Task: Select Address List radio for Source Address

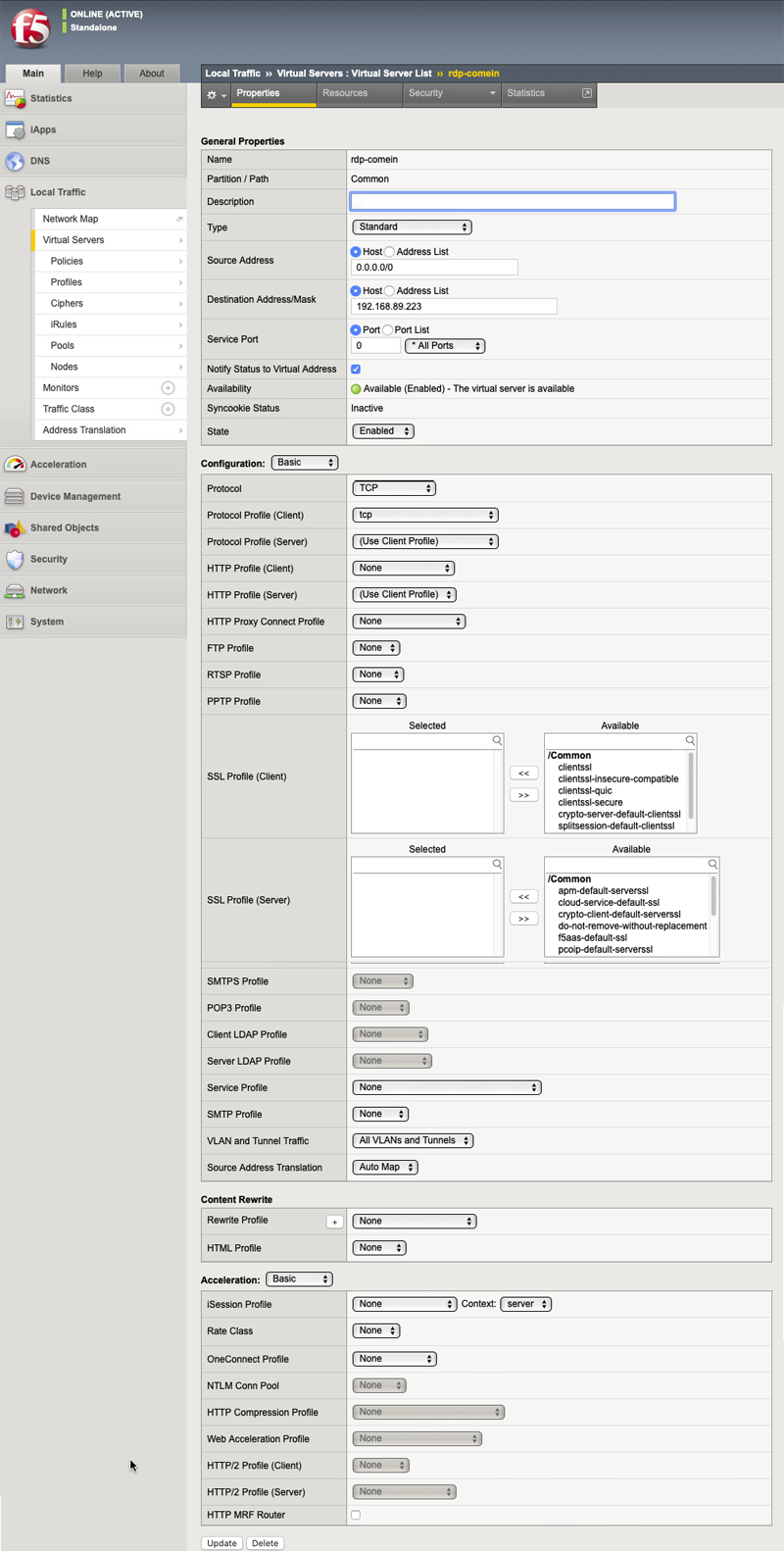Action: 389,252
